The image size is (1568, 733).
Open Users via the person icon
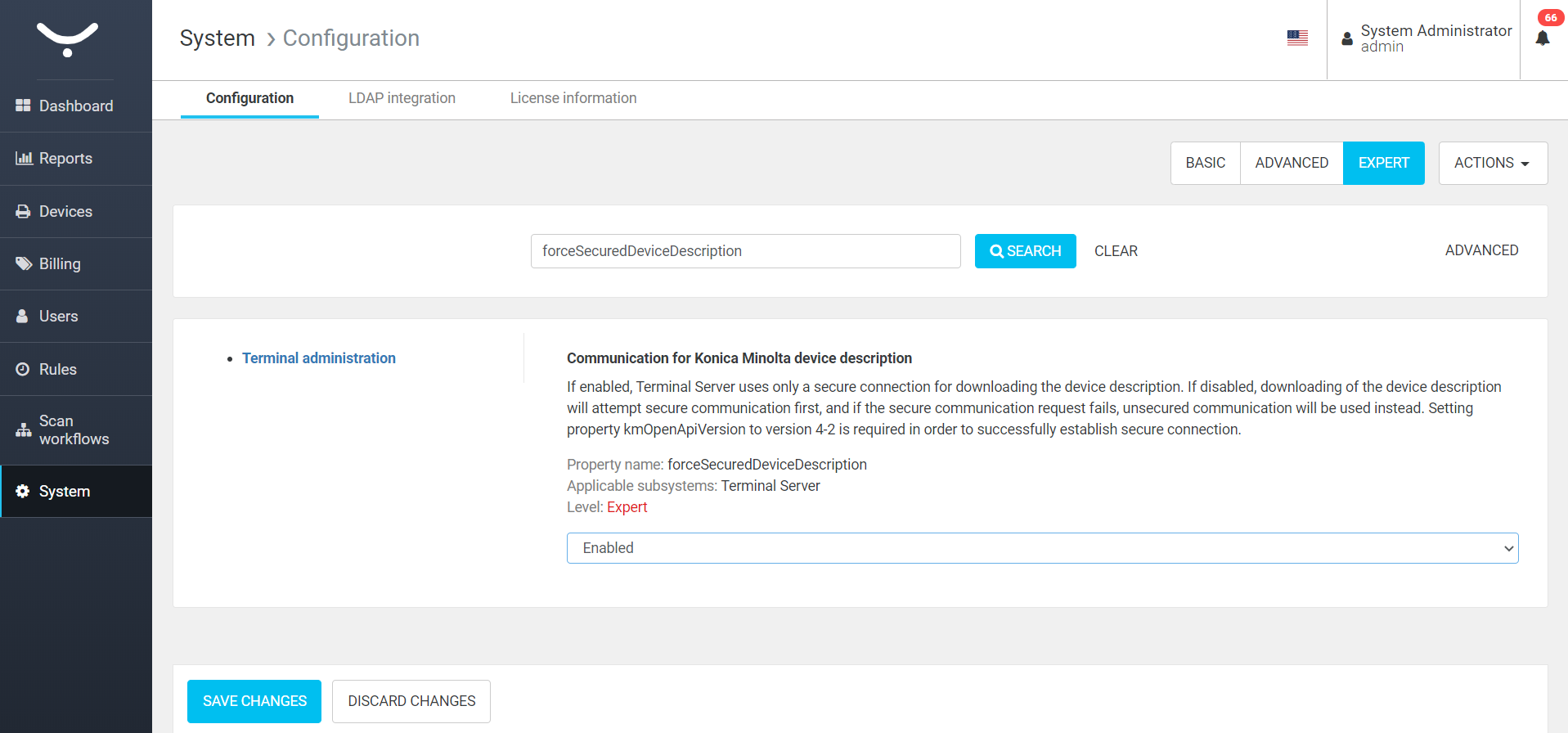click(23, 316)
